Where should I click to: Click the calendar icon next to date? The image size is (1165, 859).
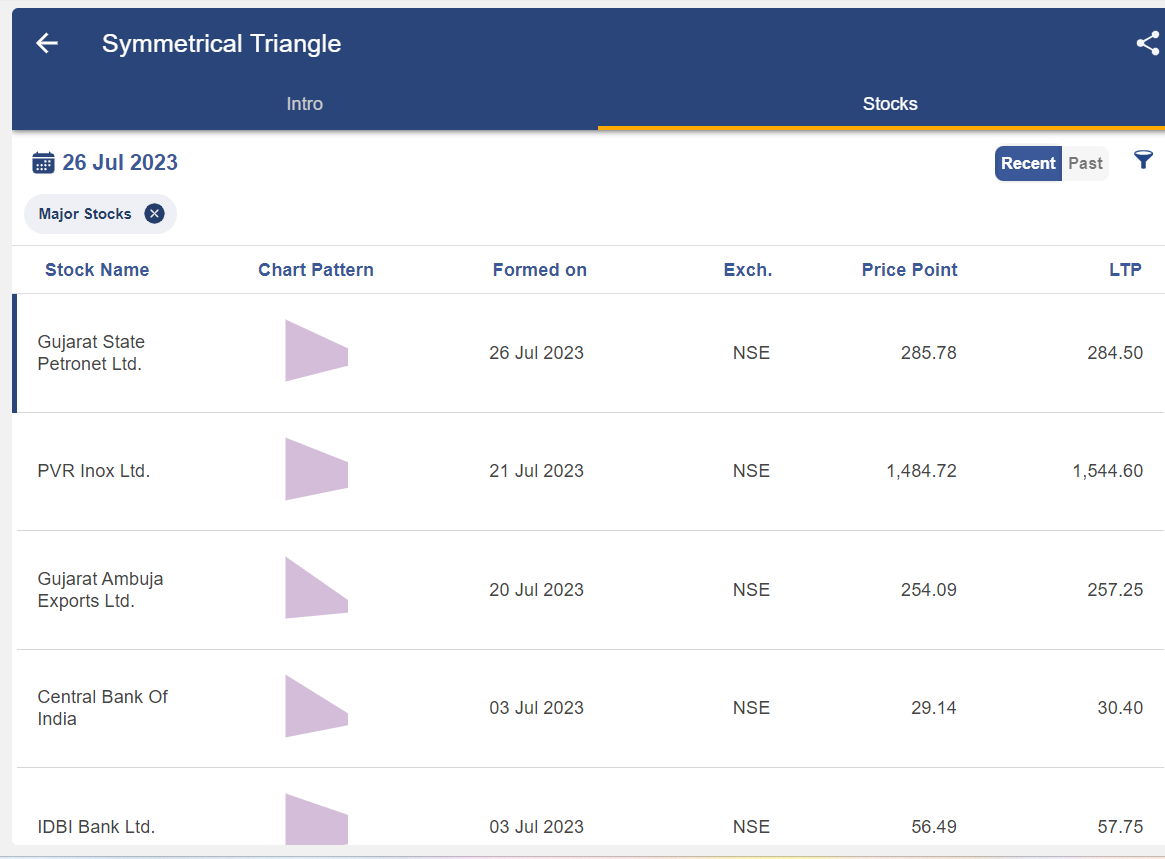(43, 163)
